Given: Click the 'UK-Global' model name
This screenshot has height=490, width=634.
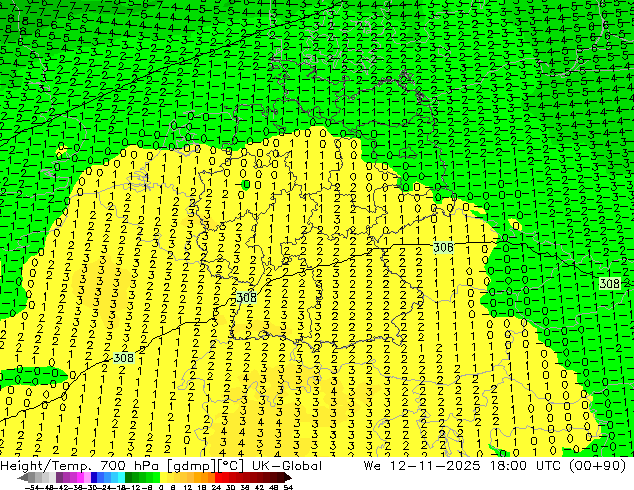Looking at the screenshot, I should tap(287, 466).
